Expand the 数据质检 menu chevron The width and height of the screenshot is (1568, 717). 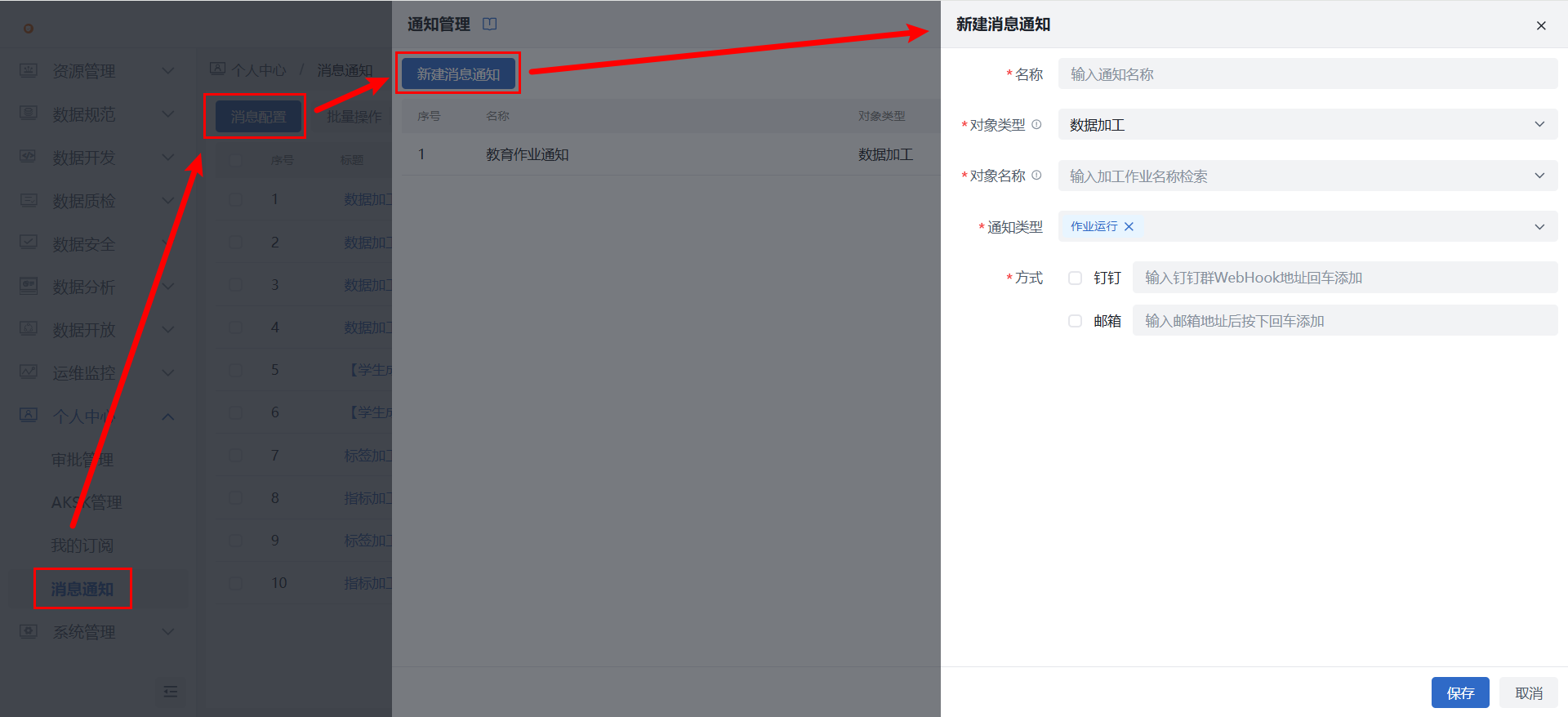167,200
